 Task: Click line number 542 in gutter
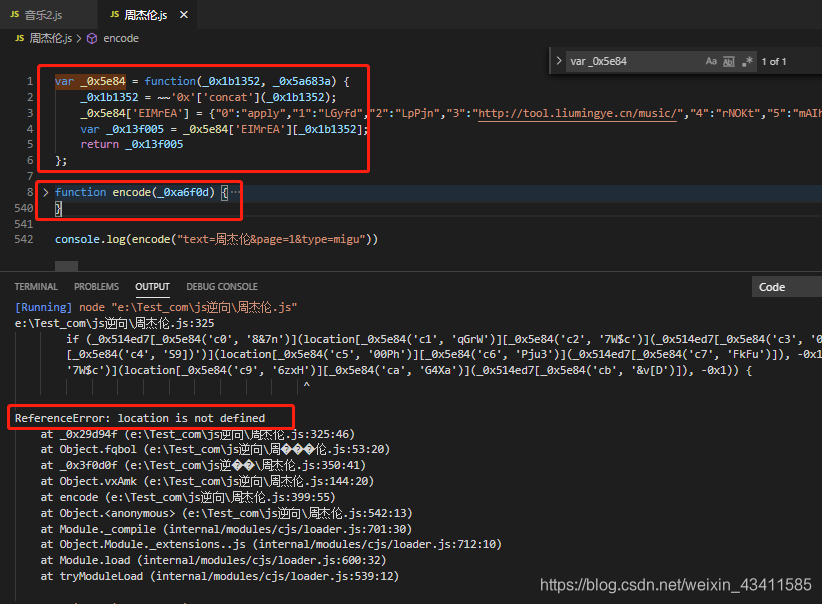tap(24, 239)
